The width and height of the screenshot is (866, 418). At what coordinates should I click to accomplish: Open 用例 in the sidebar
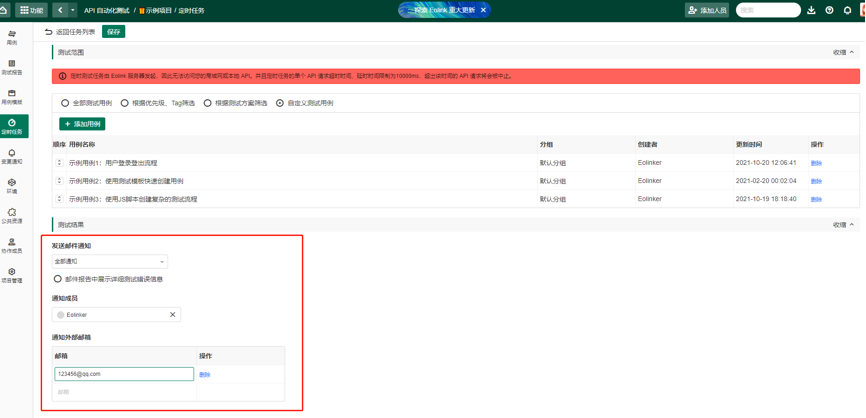(x=12, y=38)
